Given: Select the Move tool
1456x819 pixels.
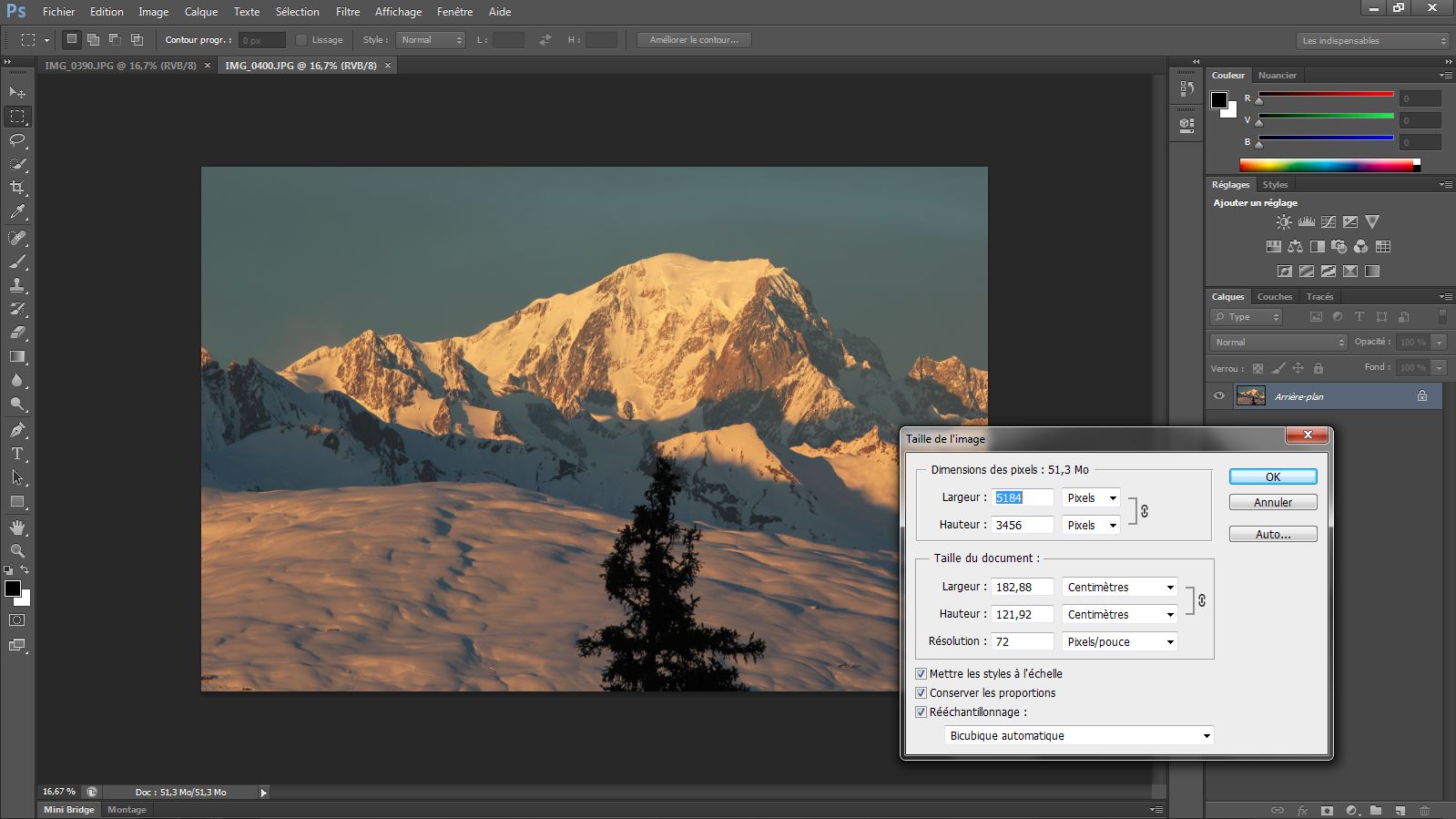Looking at the screenshot, I should (x=17, y=93).
